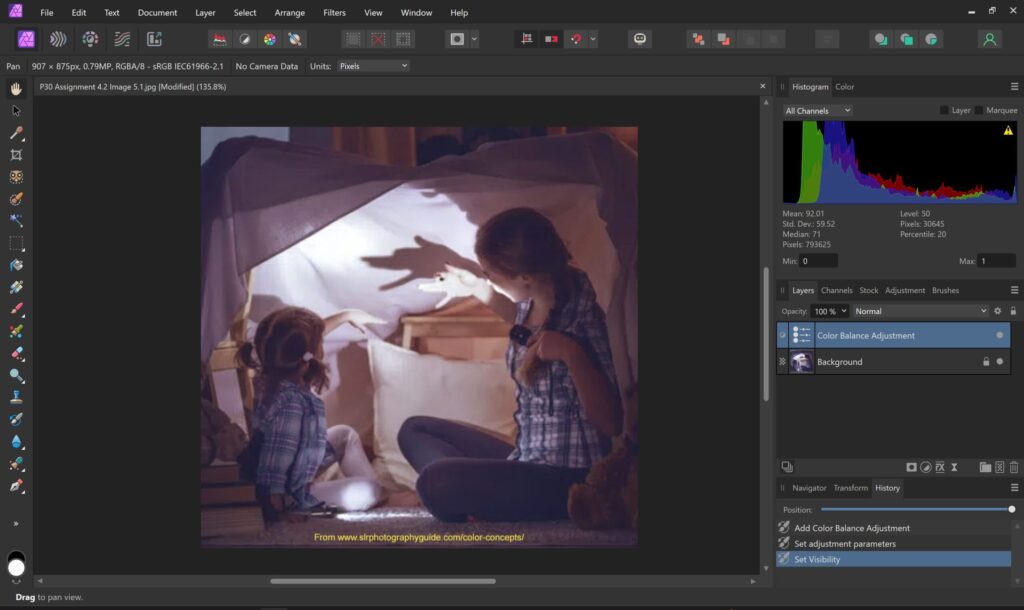Image resolution: width=1024 pixels, height=610 pixels.
Task: Open the Normal blend mode dropdown
Action: pyautogui.click(x=920, y=311)
